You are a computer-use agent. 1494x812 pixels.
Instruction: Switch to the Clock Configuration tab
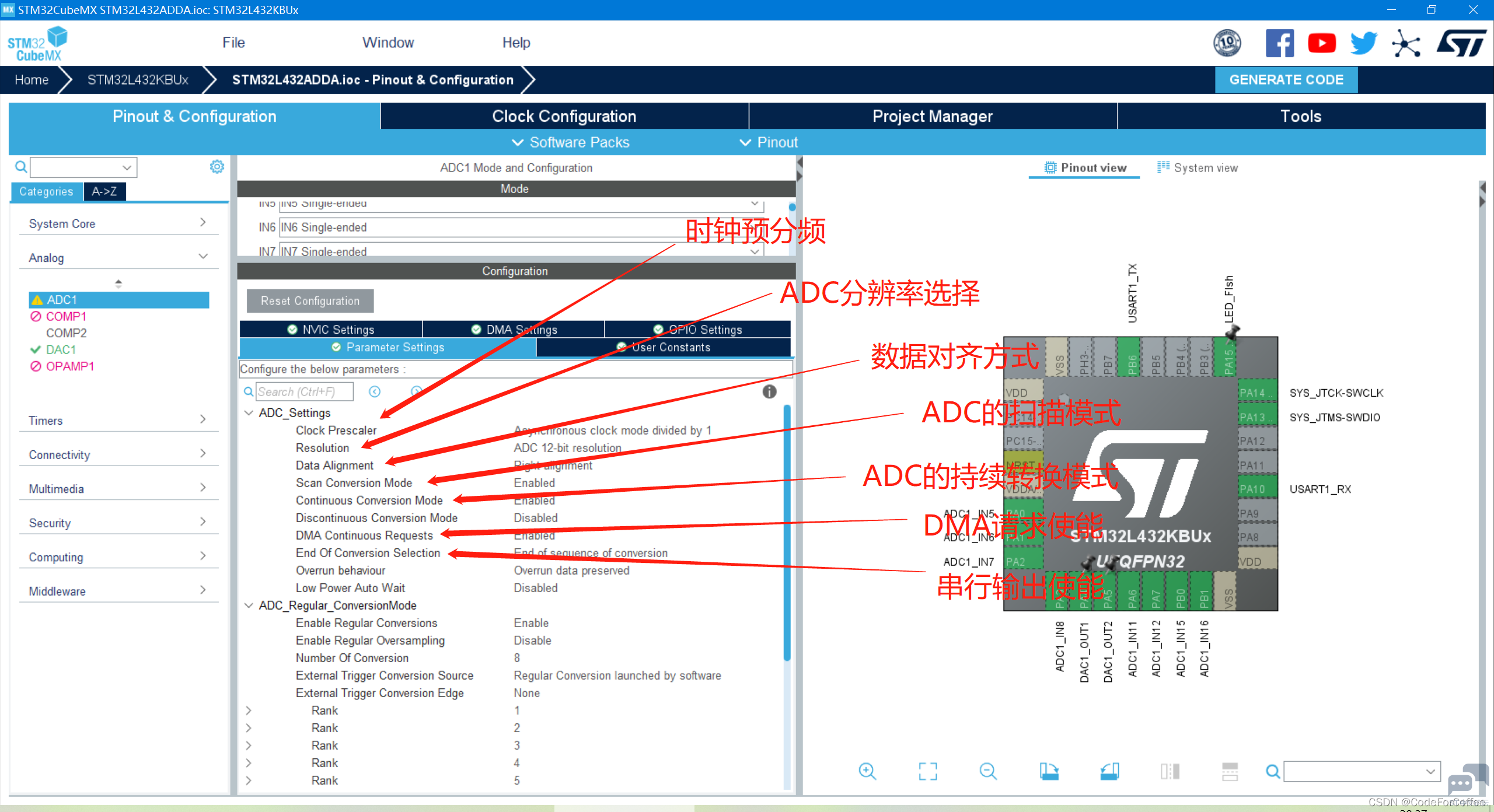[564, 116]
